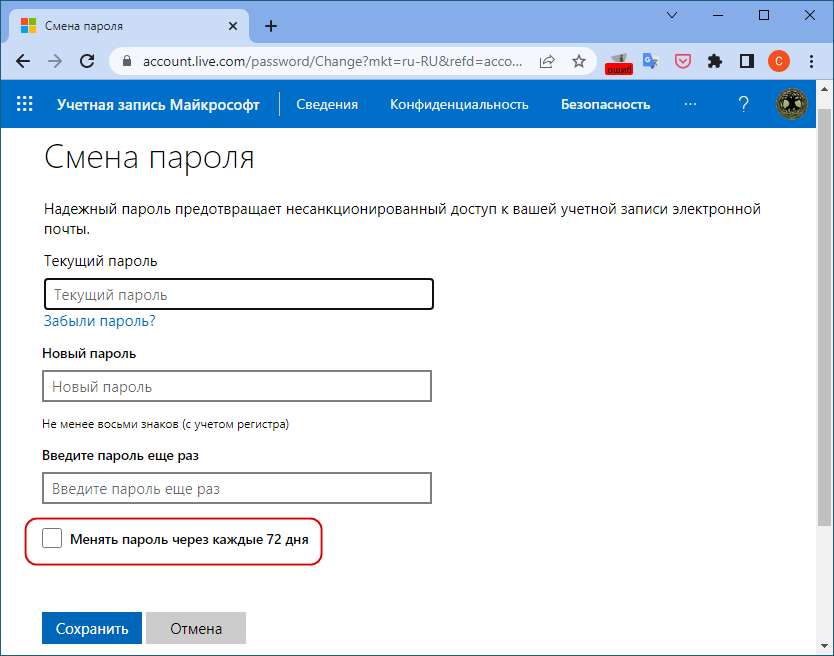Click the scrollbar up arrow

(x=824, y=88)
